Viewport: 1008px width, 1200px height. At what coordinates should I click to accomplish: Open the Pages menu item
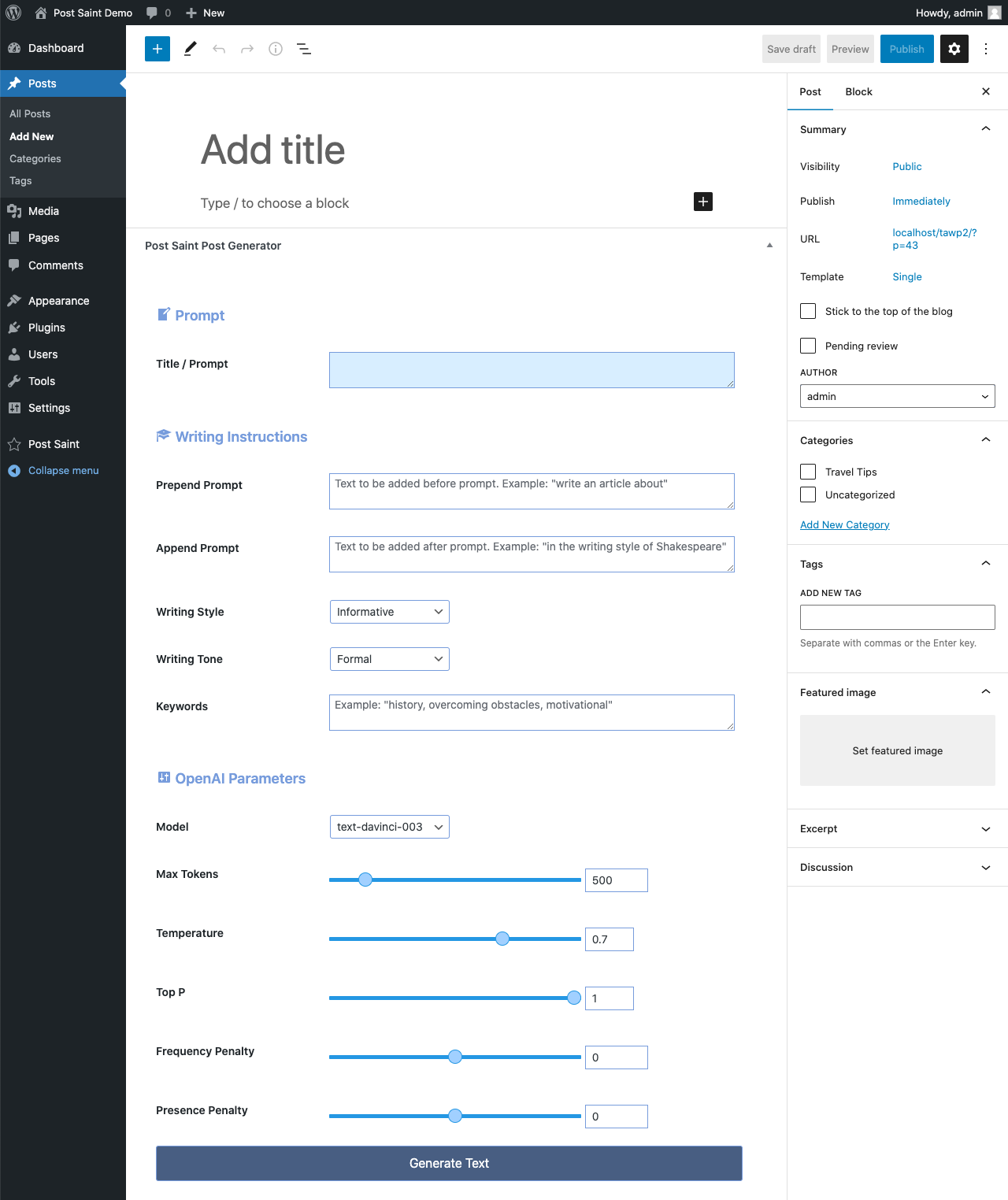(63, 238)
